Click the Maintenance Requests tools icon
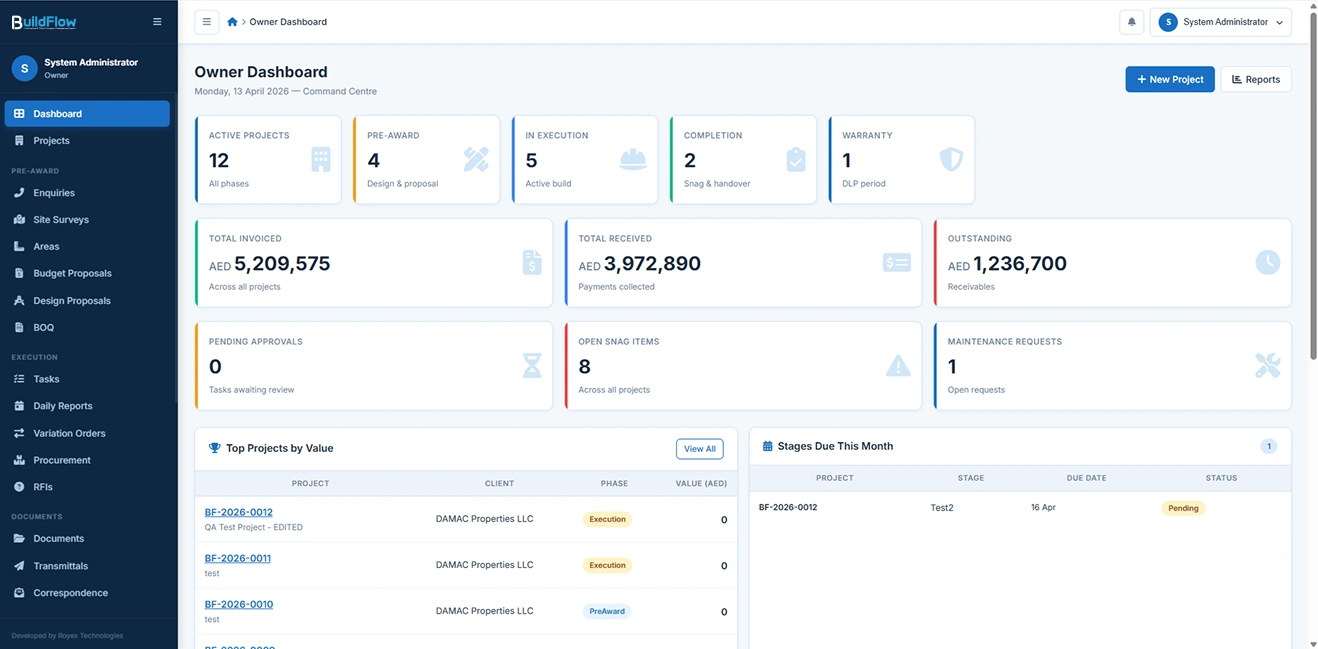 (x=1267, y=366)
